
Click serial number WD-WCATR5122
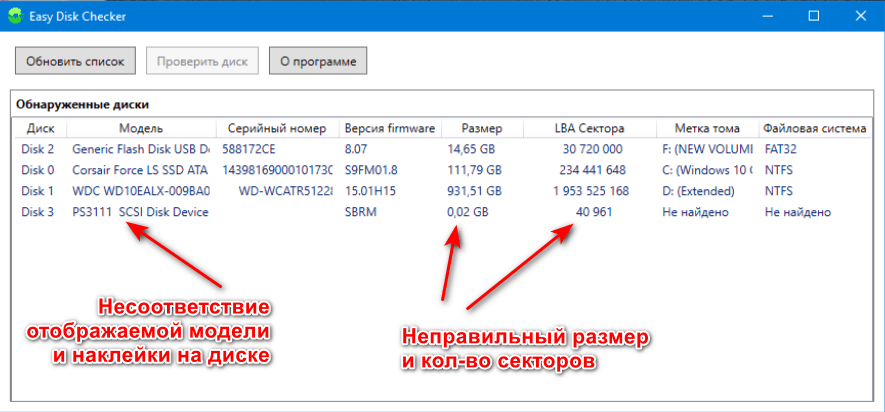(x=285, y=191)
